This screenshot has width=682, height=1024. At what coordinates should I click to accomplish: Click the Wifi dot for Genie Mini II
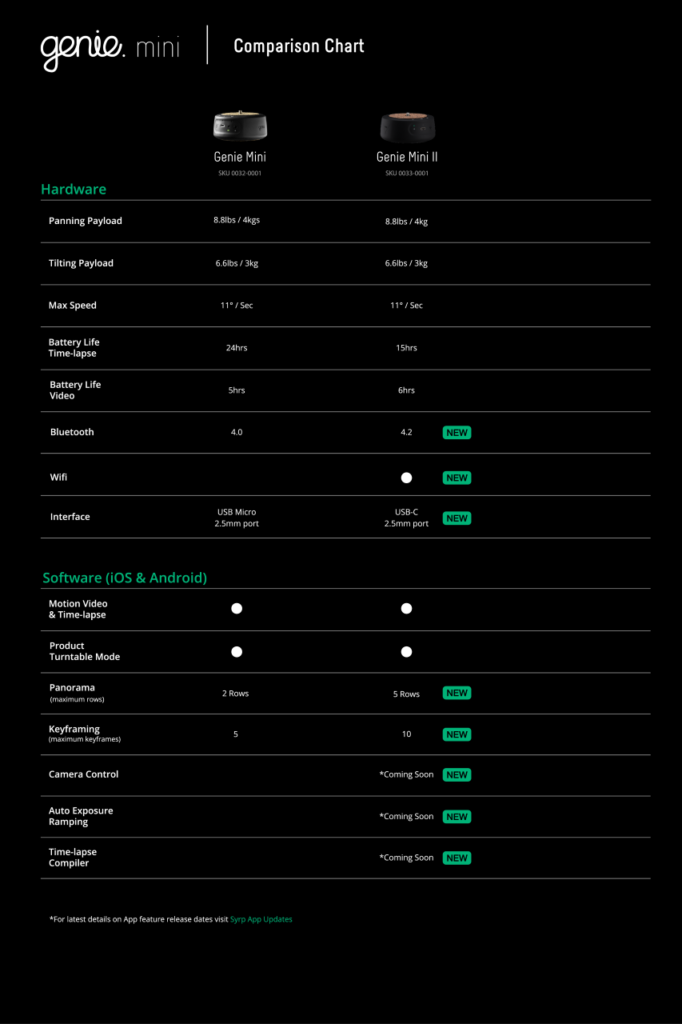[406, 478]
